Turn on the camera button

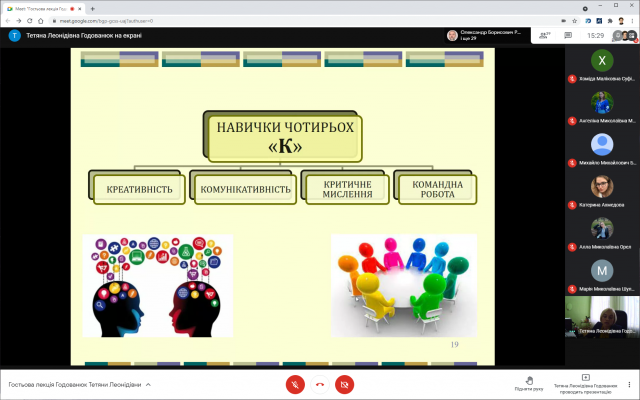point(344,384)
